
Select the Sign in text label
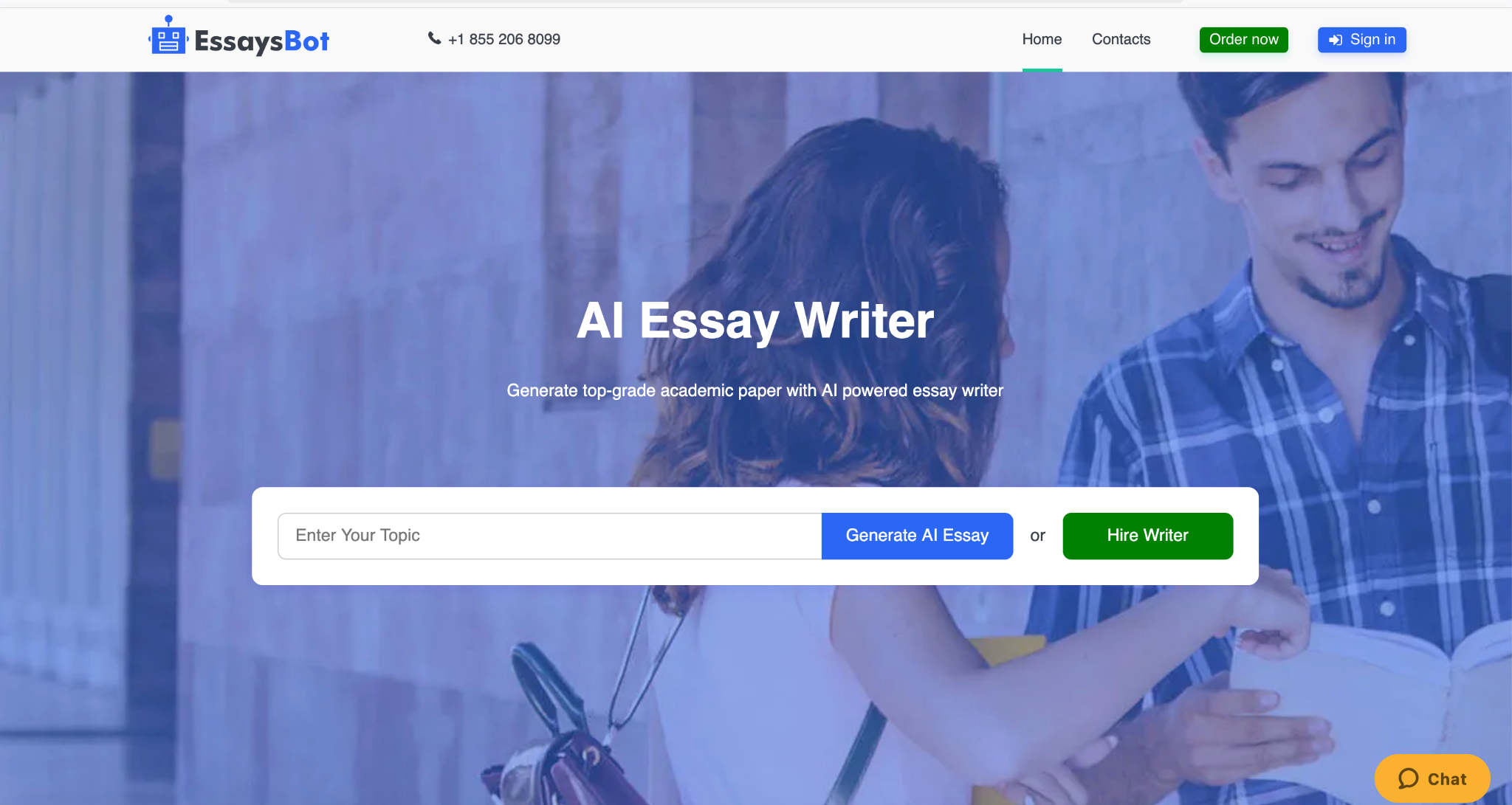pyautogui.click(x=1372, y=40)
